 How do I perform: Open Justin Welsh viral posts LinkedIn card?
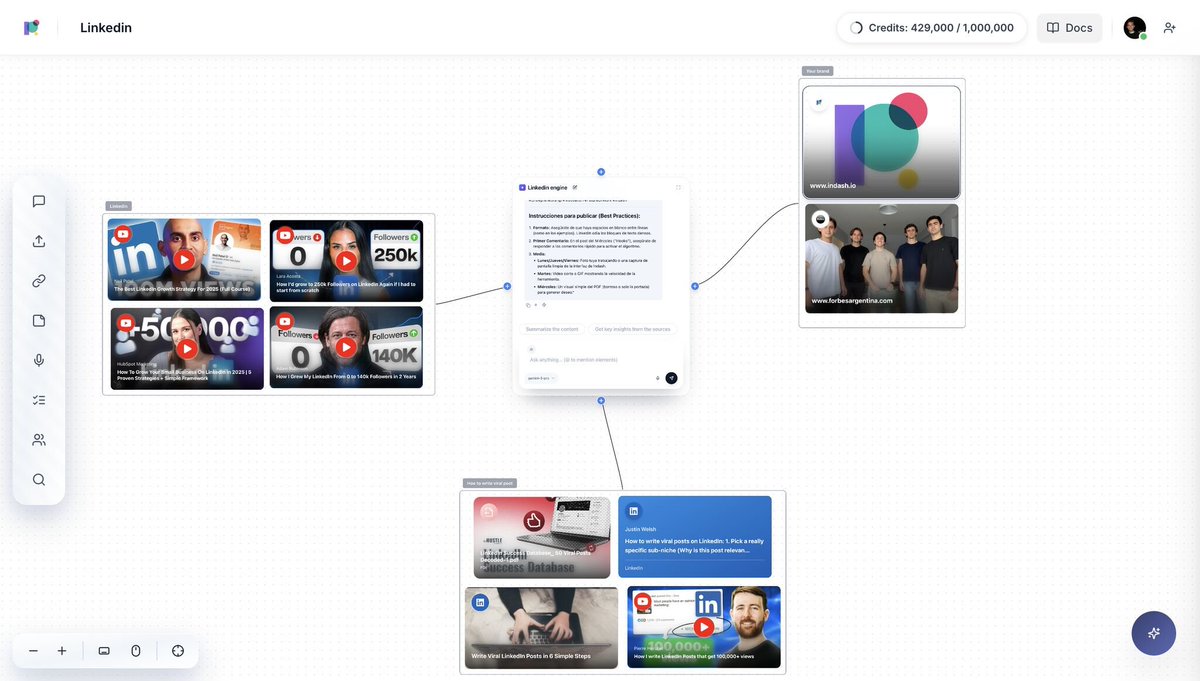click(x=695, y=537)
